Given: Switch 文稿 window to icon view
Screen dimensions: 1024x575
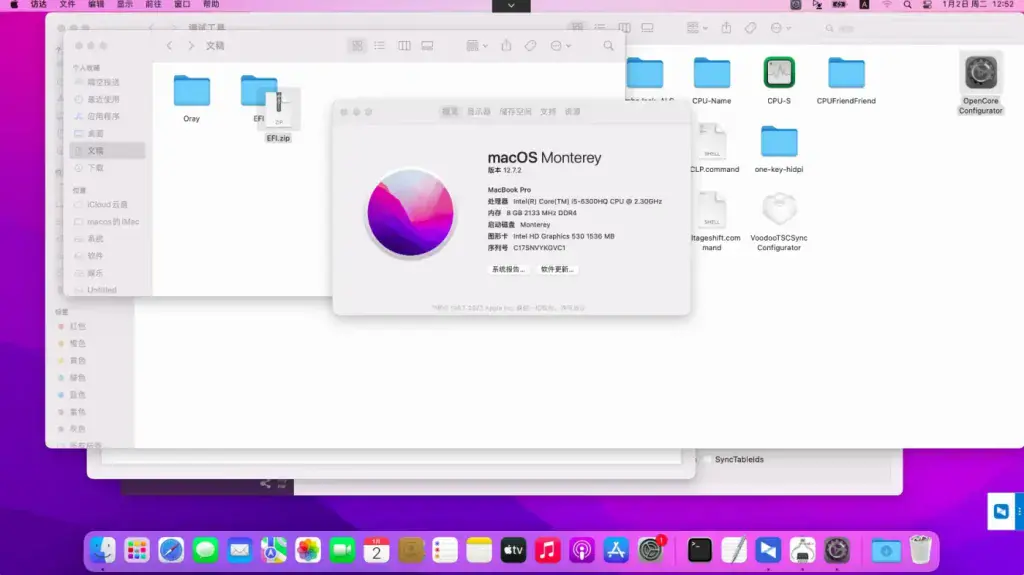Looking at the screenshot, I should point(357,46).
